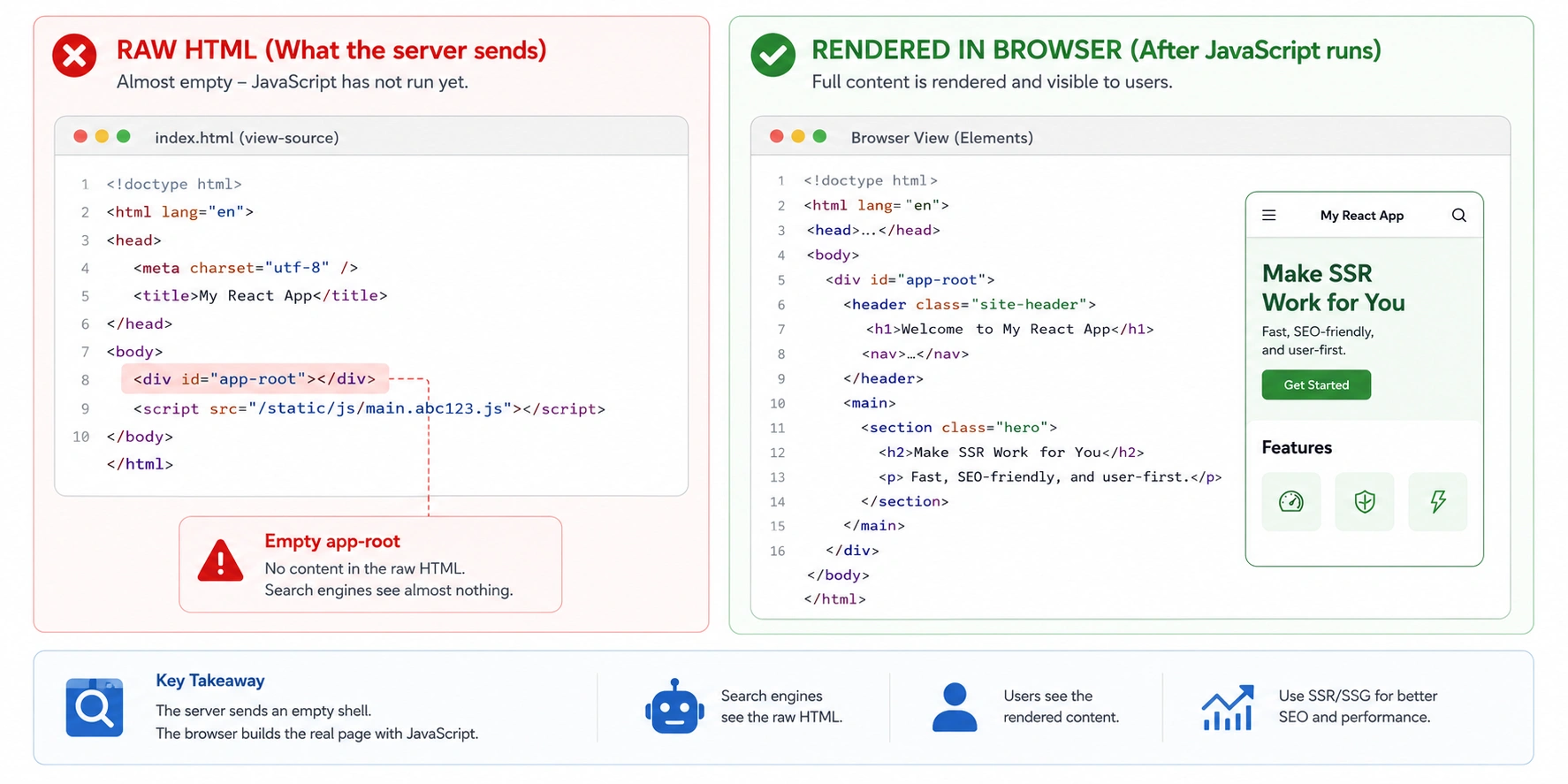Image resolution: width=1568 pixels, height=784 pixels.
Task: Click the h1 Welcome to My React App line
Action: pos(1009,329)
